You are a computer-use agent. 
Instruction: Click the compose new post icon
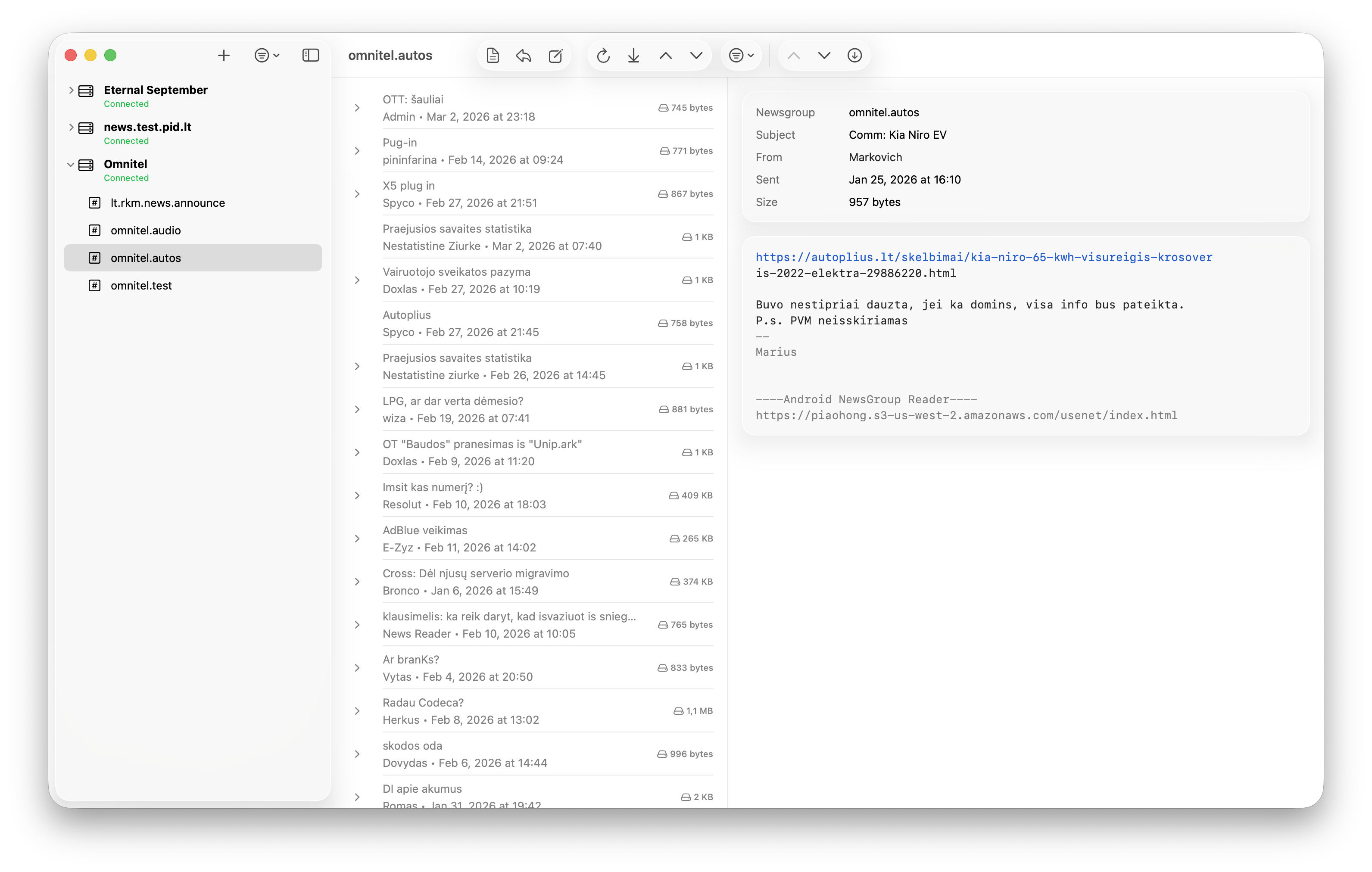[x=555, y=55]
